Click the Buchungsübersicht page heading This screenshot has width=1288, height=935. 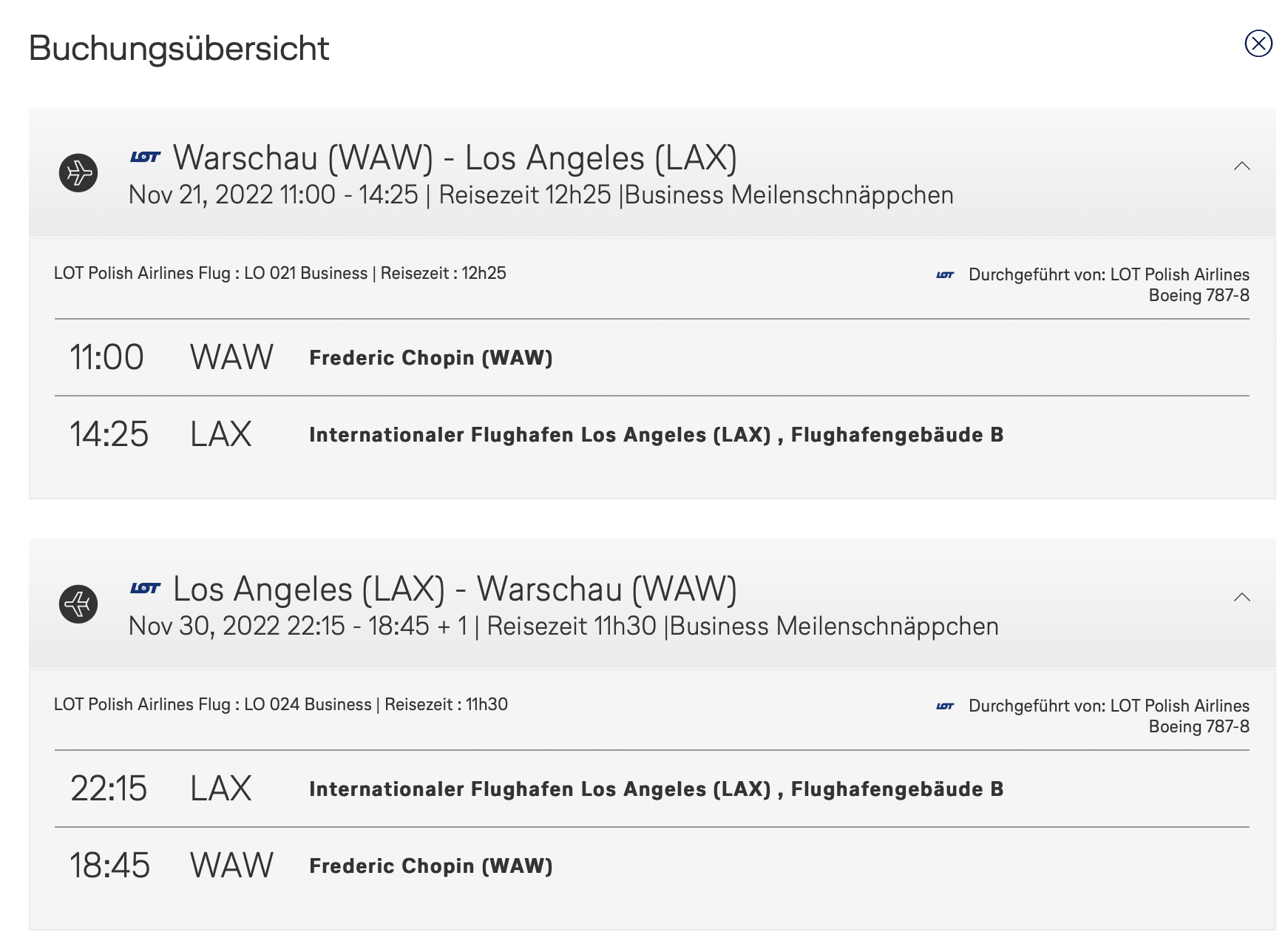tap(179, 49)
